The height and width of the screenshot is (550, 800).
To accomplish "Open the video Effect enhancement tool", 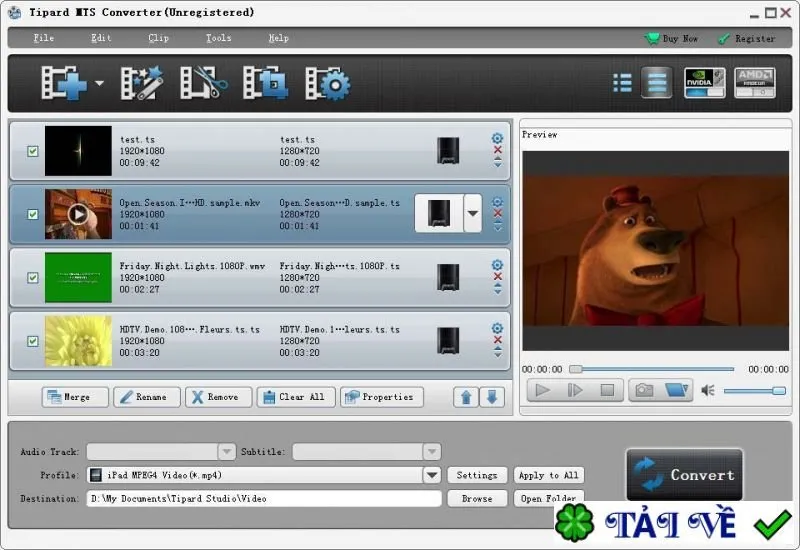I will click(x=141, y=83).
